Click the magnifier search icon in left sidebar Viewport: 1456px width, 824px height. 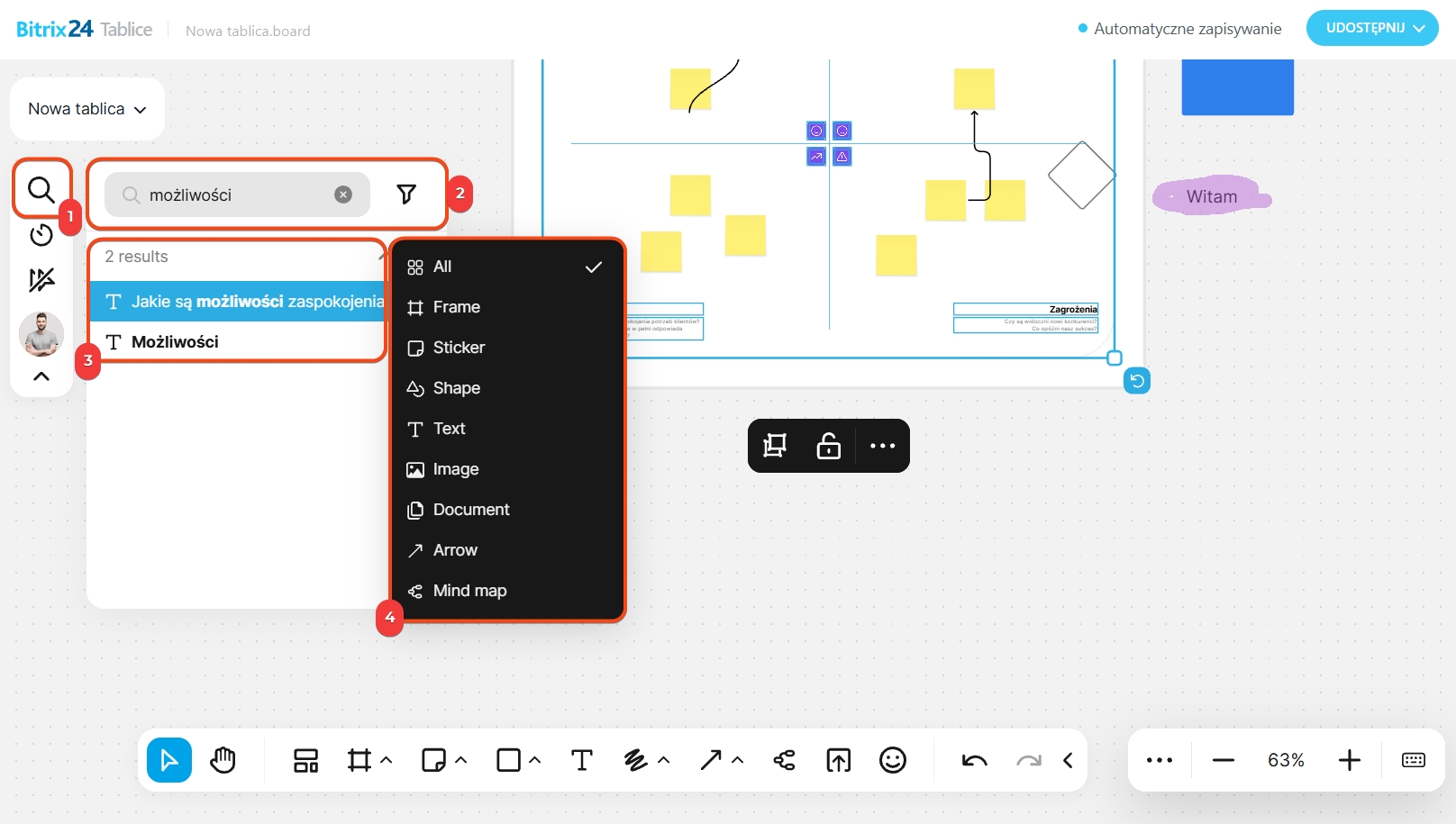tap(41, 190)
